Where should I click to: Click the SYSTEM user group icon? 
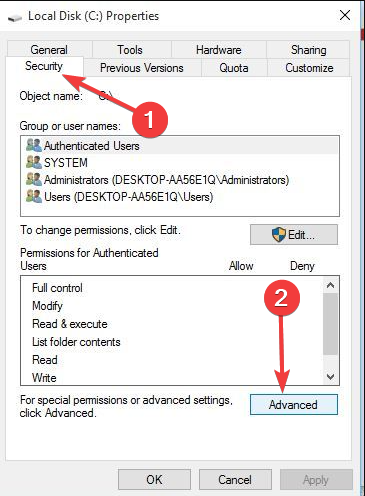34,162
